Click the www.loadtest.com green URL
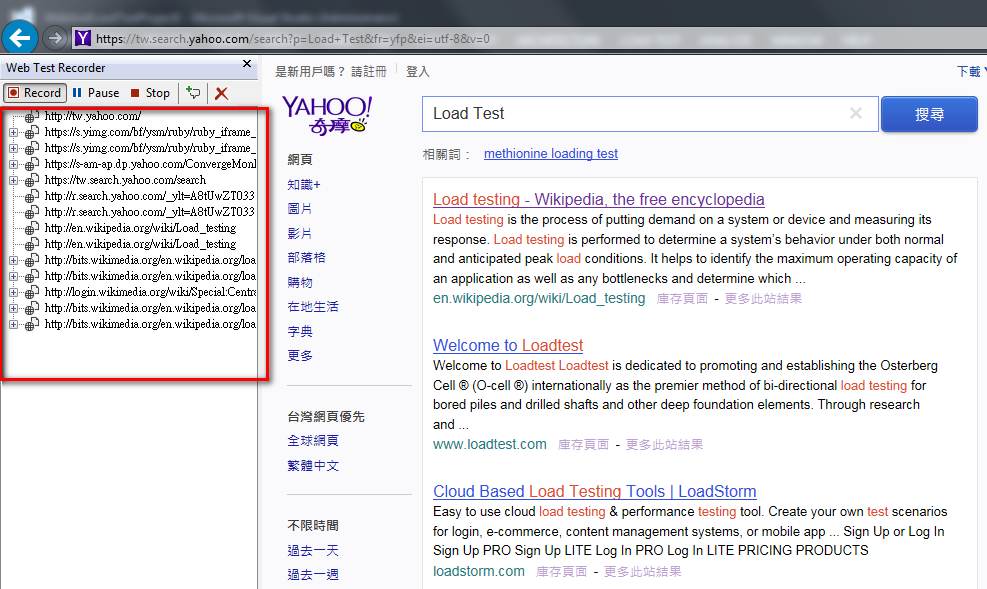This screenshot has height=589, width=987. click(x=490, y=444)
